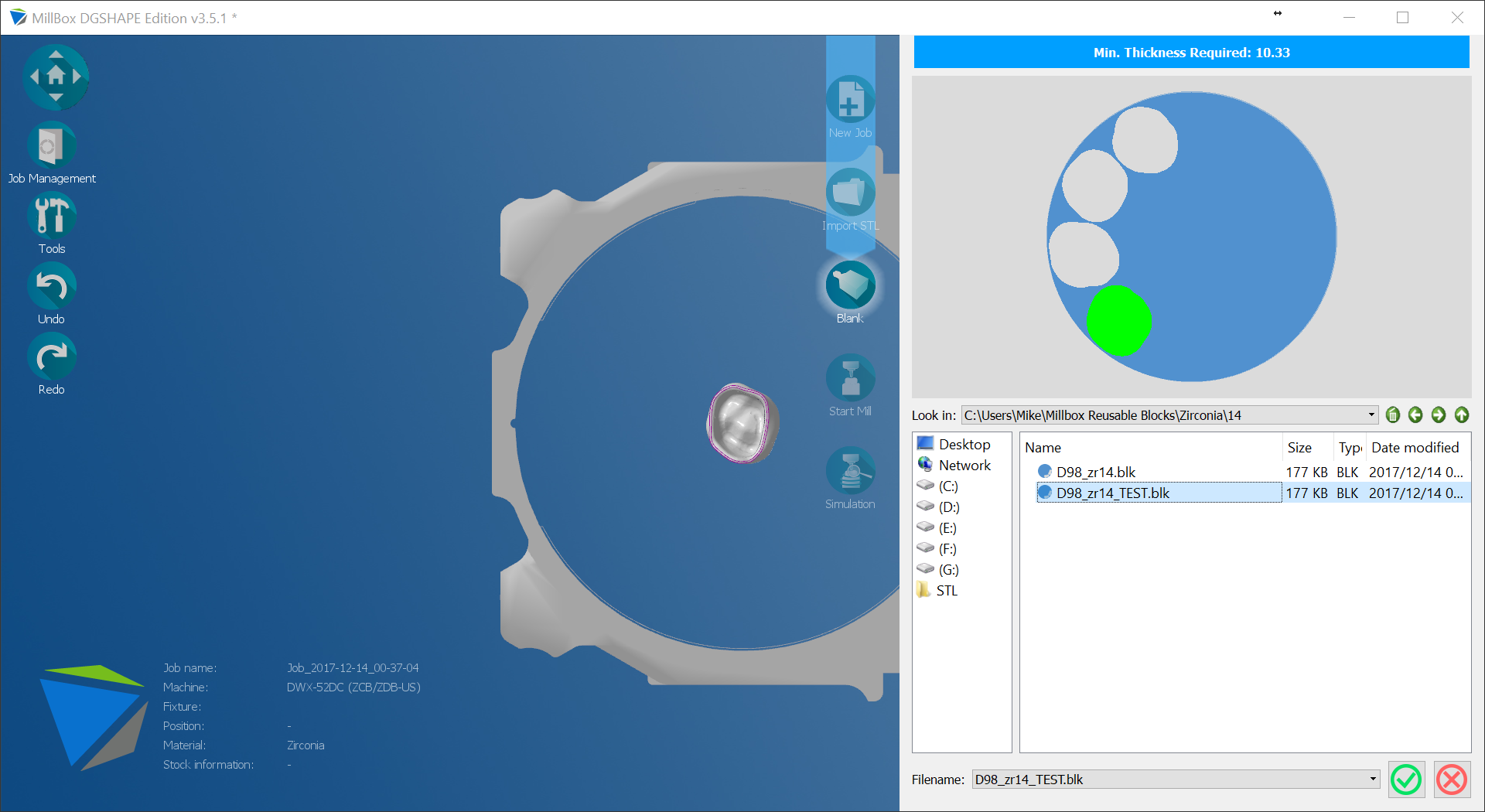Image resolution: width=1485 pixels, height=812 pixels.
Task: Create a New Job
Action: 849,99
